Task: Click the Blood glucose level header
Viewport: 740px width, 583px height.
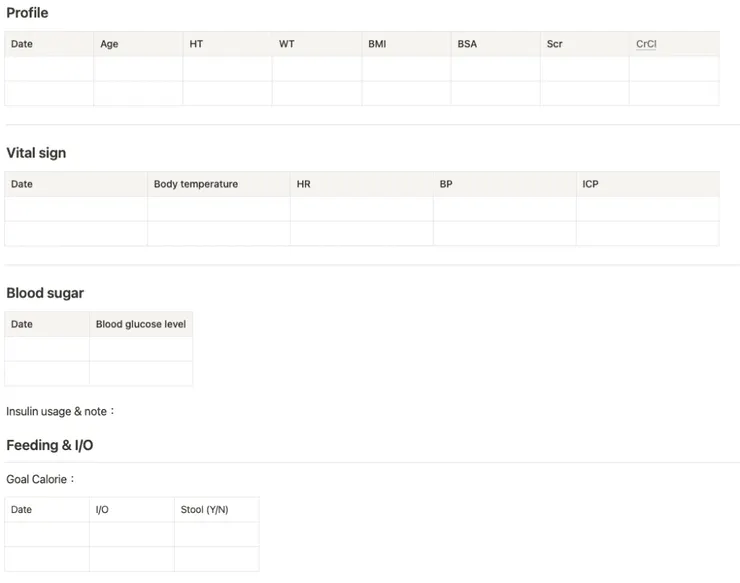Action: coord(141,324)
